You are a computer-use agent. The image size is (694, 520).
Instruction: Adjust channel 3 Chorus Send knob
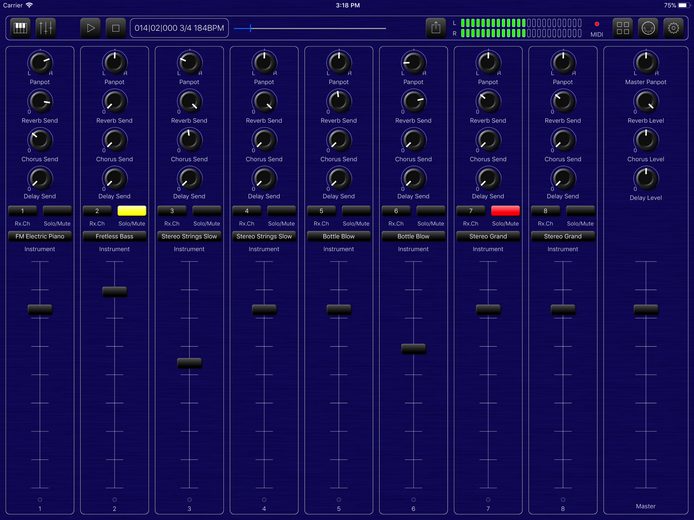point(189,140)
